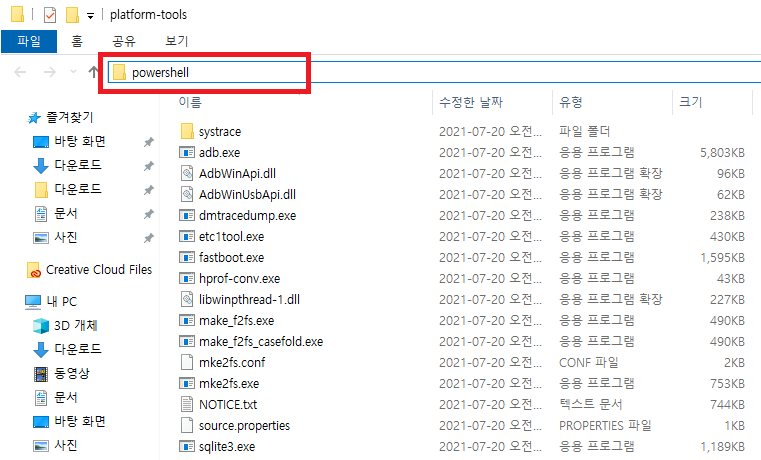Open 다운로드 under 내 PC
The height and width of the screenshot is (460, 761).
tap(78, 349)
